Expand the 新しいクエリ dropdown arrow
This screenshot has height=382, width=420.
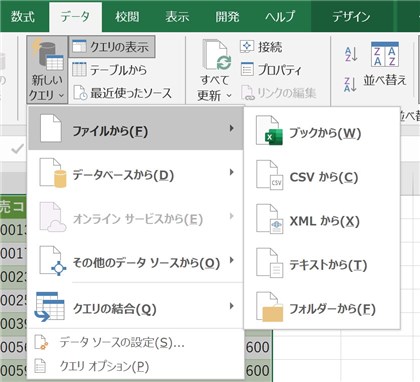coord(61,95)
